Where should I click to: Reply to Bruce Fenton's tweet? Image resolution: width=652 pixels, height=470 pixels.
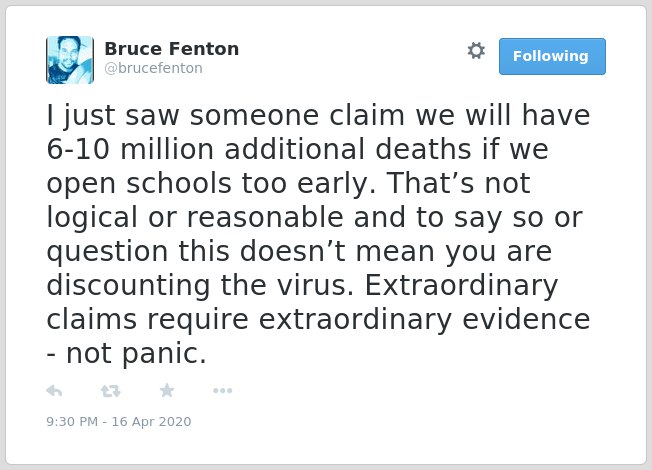tap(54, 391)
